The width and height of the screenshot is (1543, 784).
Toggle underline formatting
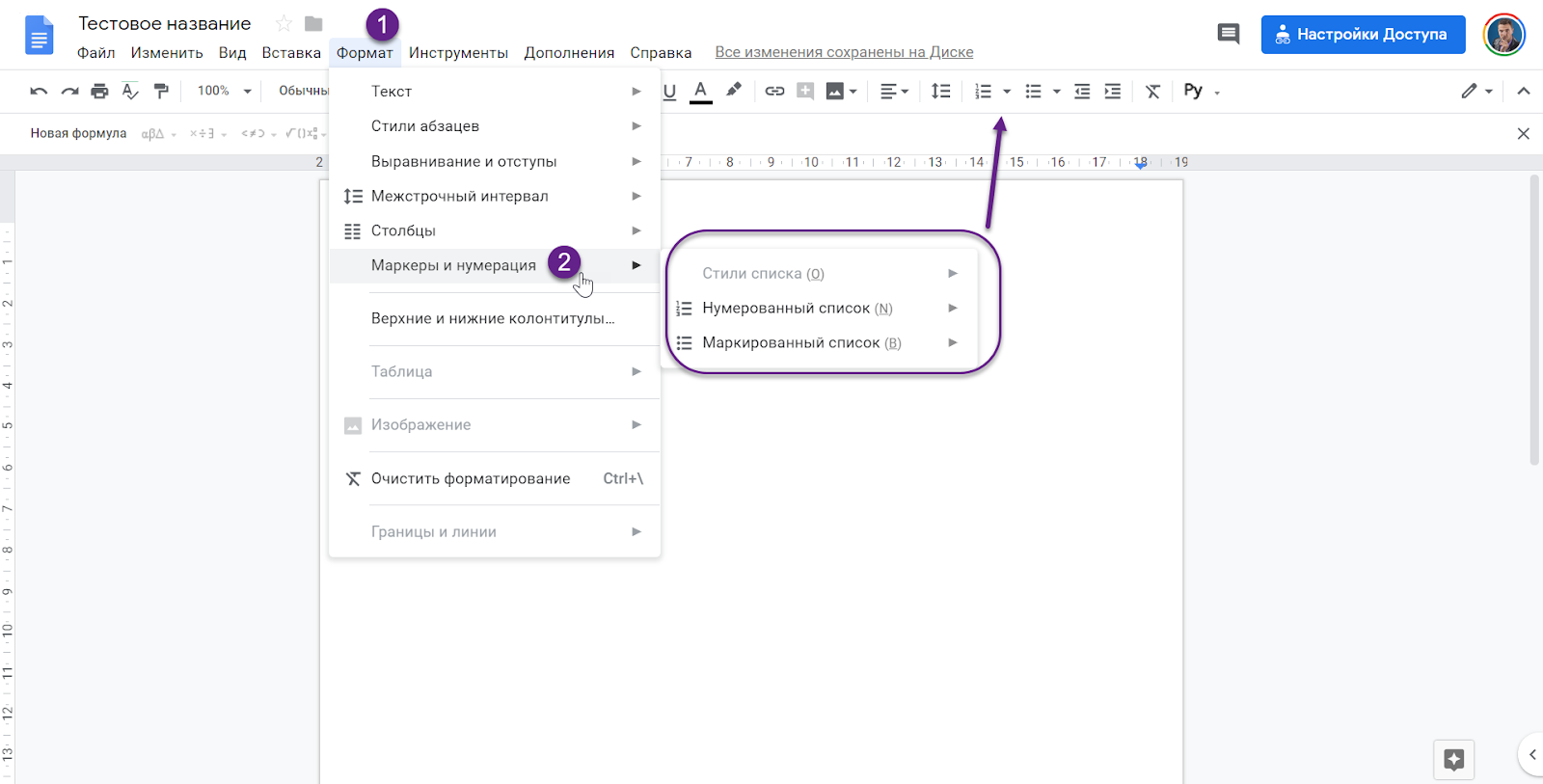669,92
